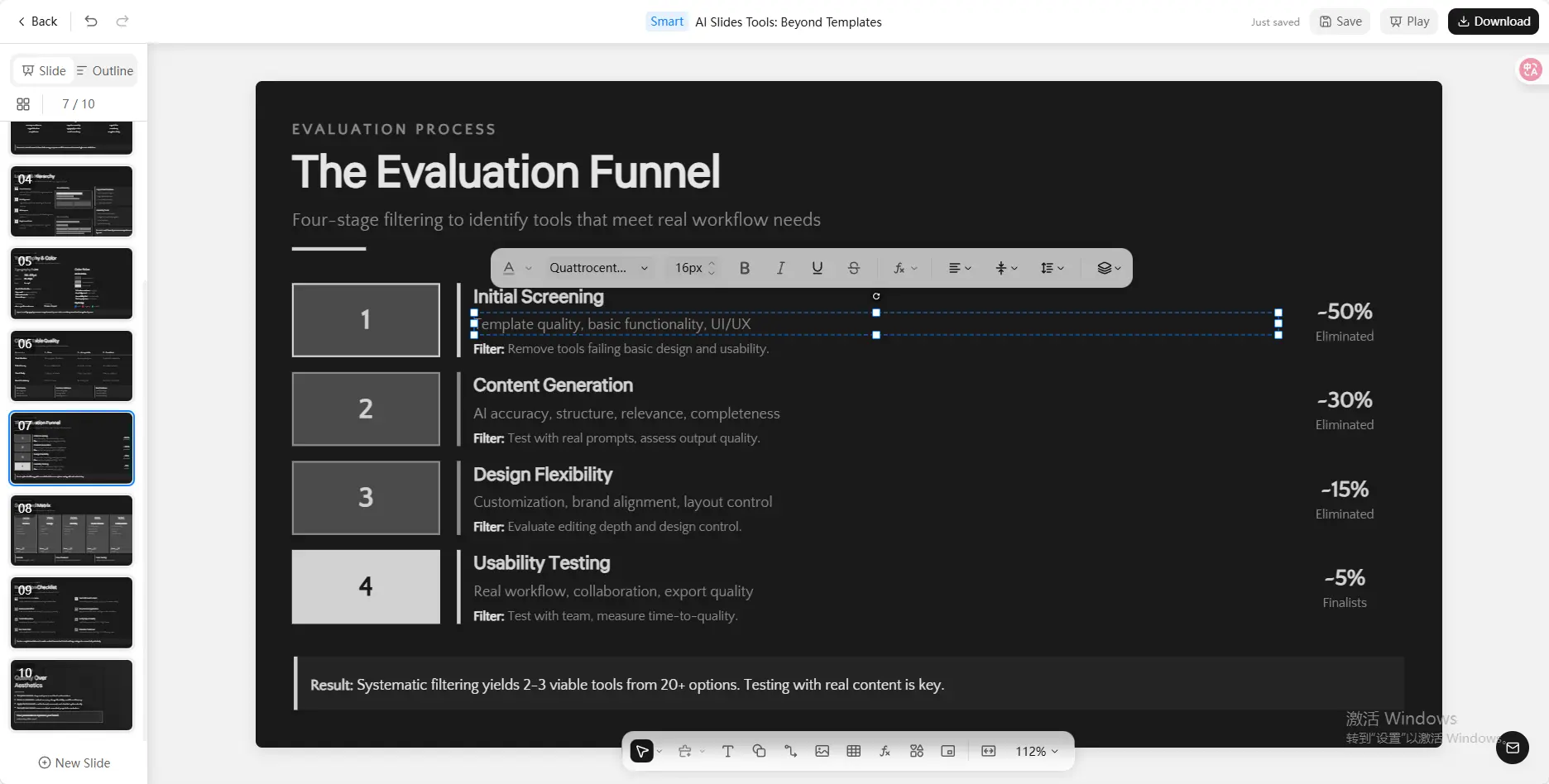The height and width of the screenshot is (784, 1549).
Task: Select 'The Evaluation Funnel' heading
Action: click(x=506, y=172)
